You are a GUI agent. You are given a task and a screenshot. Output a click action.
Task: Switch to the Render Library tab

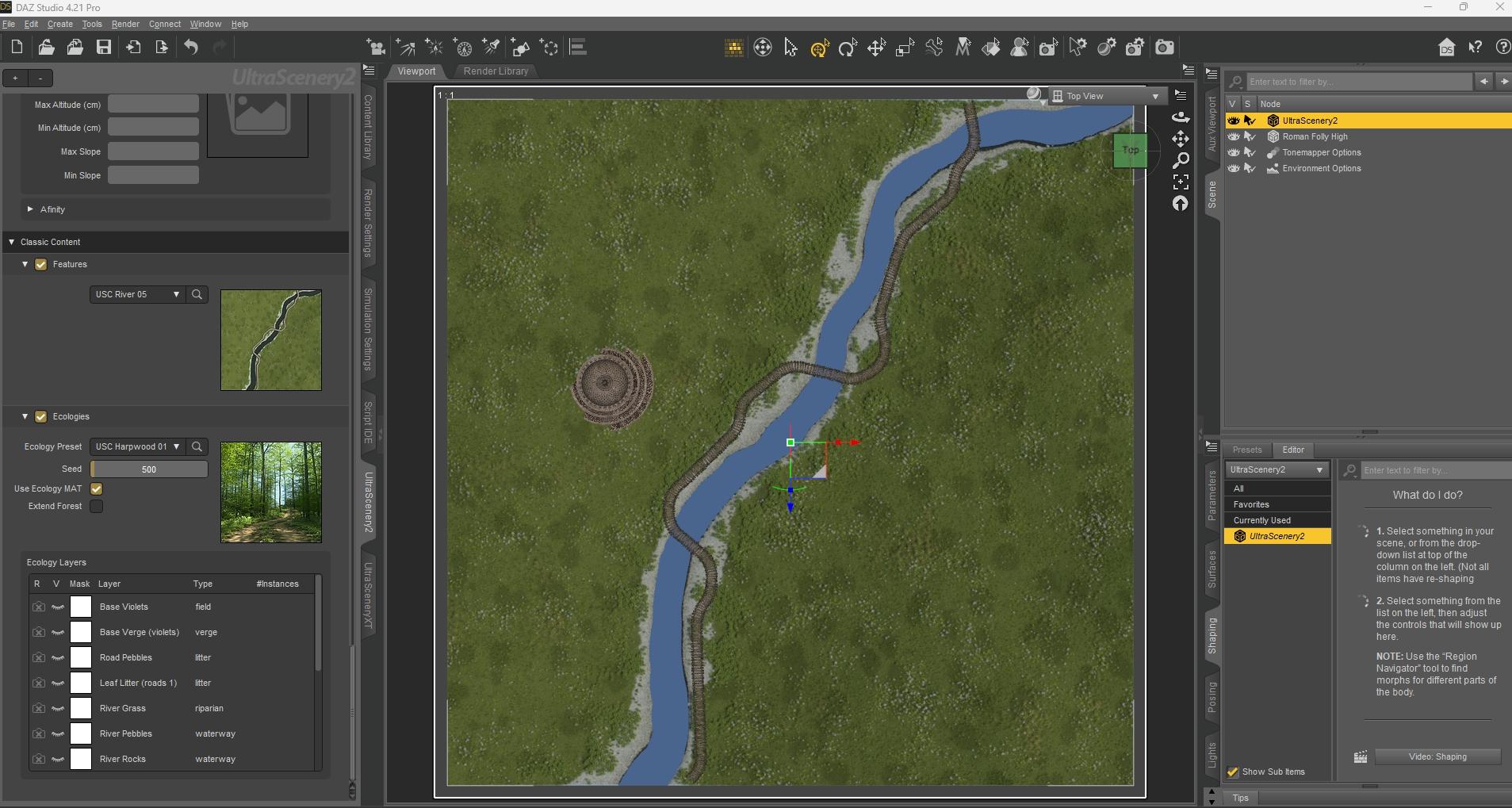click(x=496, y=71)
